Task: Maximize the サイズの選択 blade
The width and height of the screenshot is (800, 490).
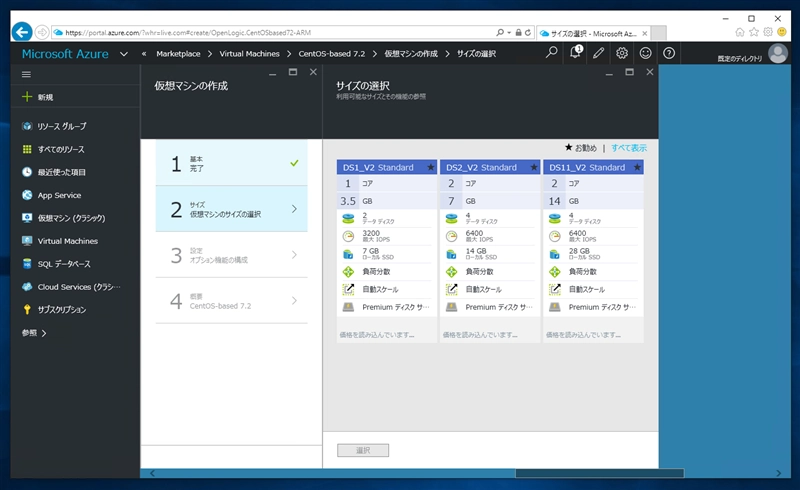Action: 630,72
